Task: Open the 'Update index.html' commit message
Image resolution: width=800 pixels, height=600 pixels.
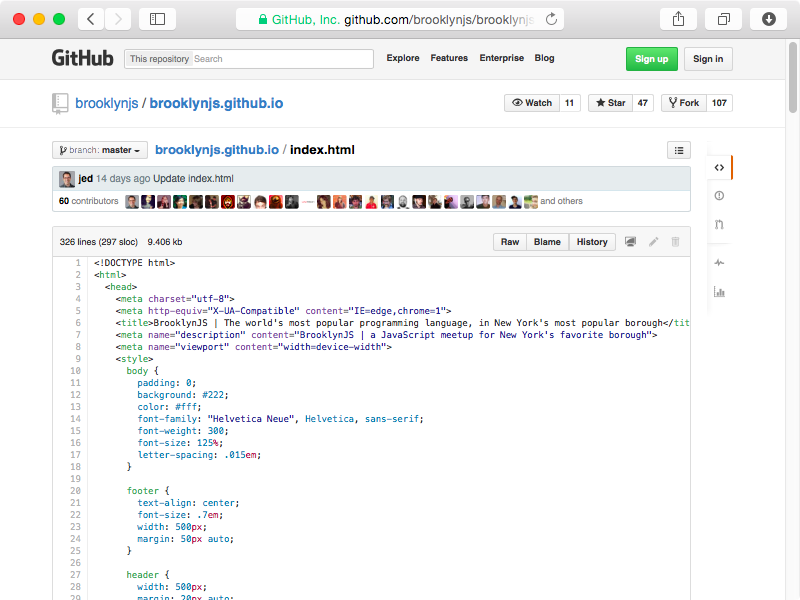Action: coord(193,179)
